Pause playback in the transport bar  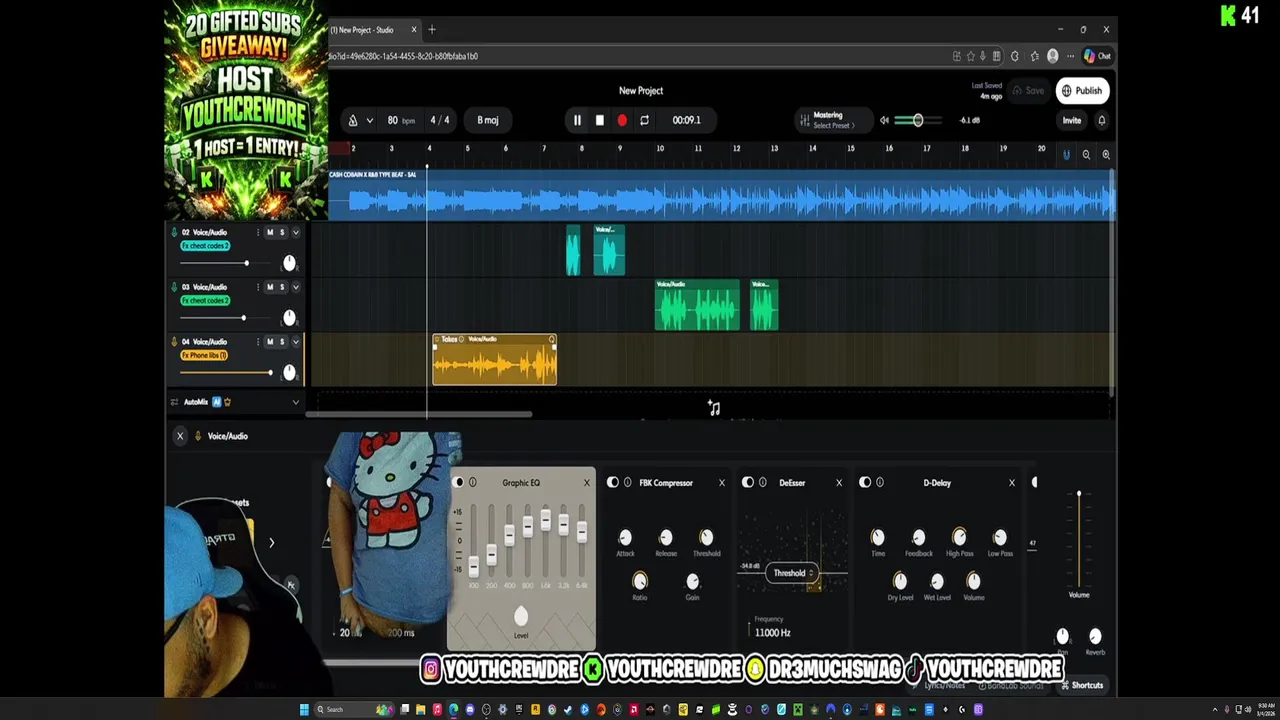(577, 120)
